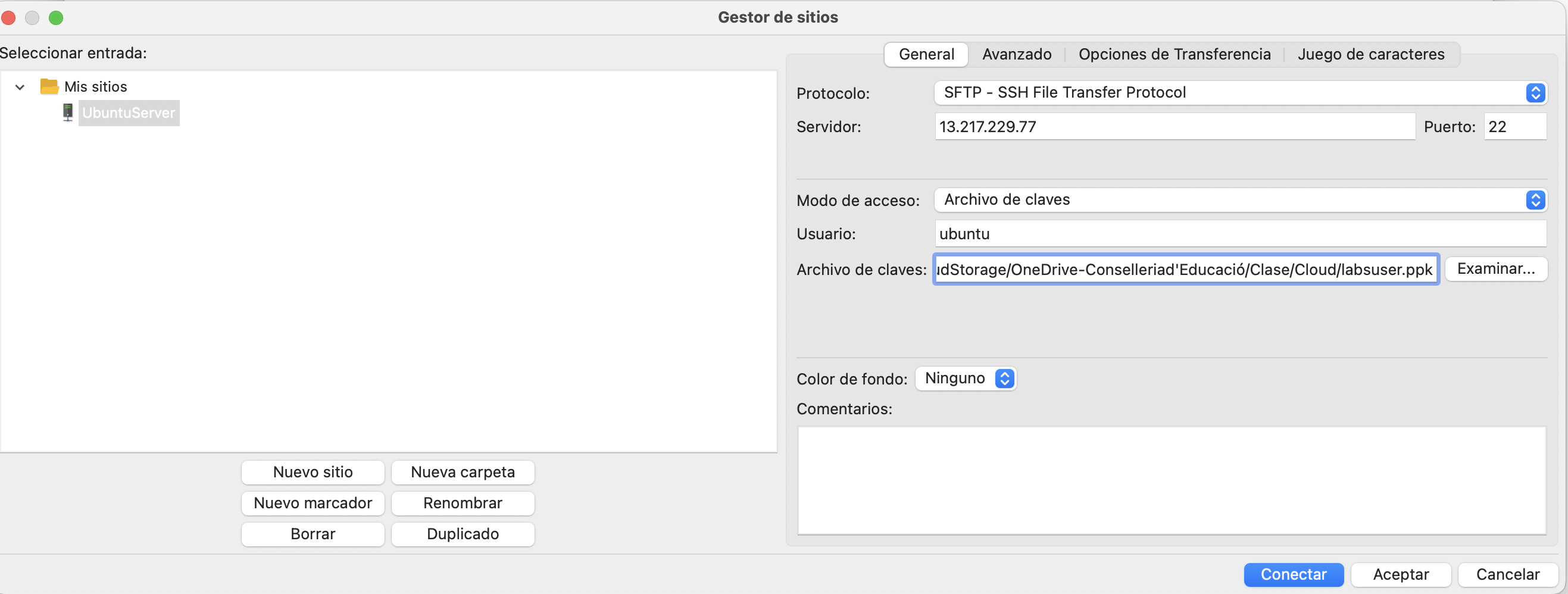Switch to the Avanzado tab
The image size is (1568, 594).
(x=1016, y=54)
